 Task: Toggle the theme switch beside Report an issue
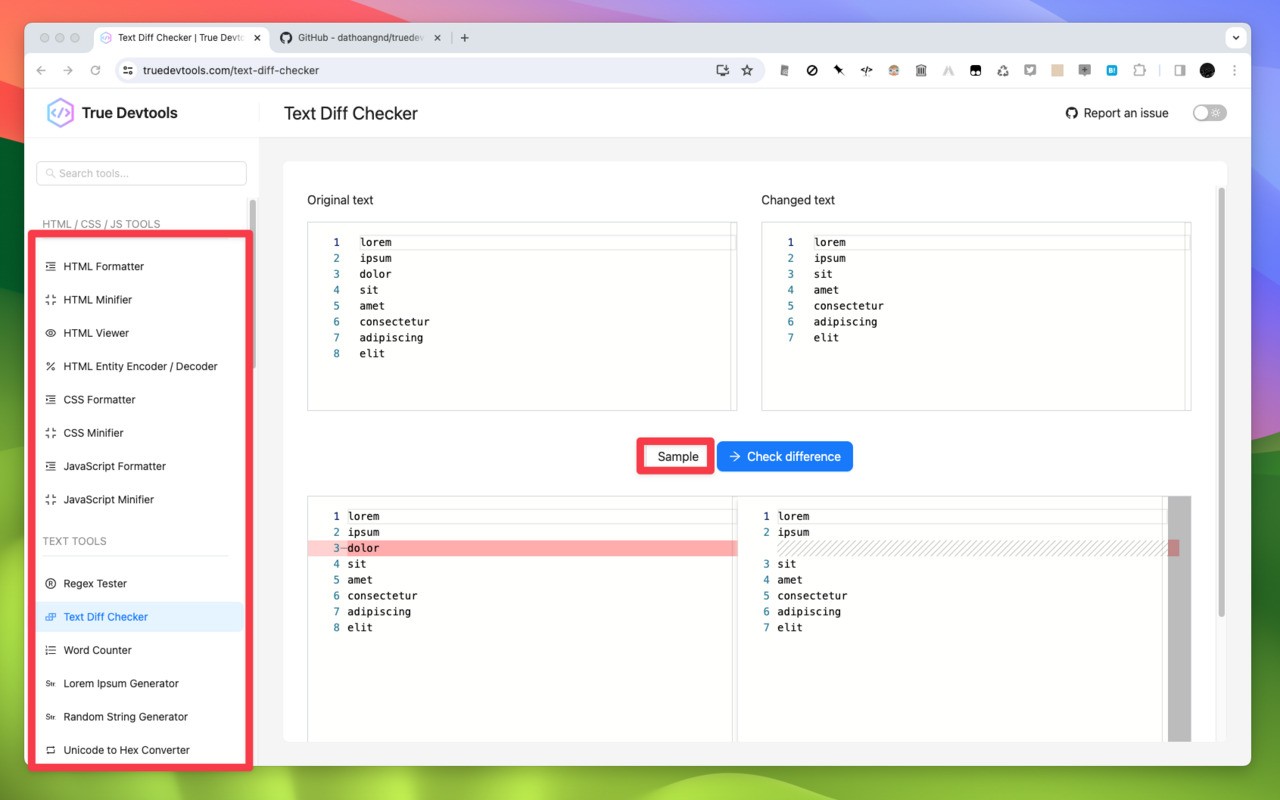(1208, 113)
